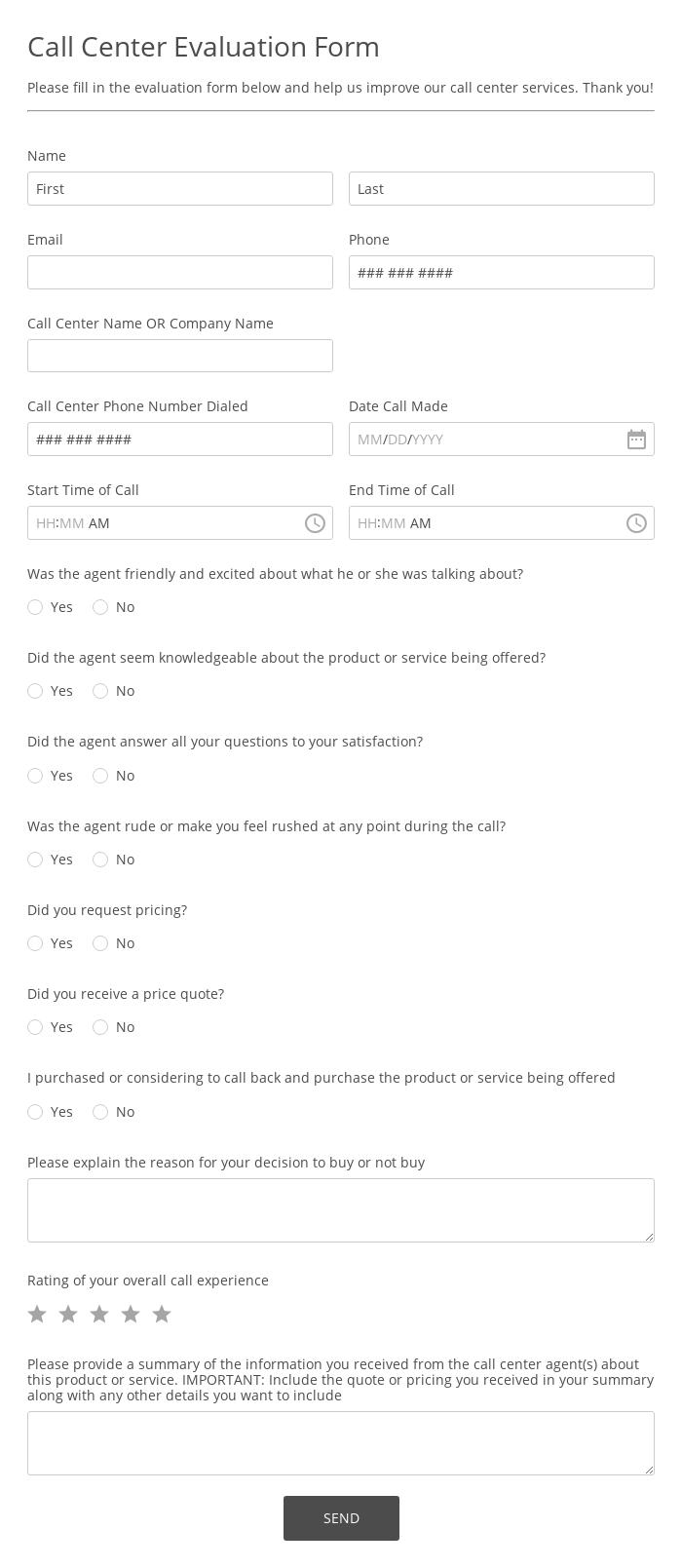The height and width of the screenshot is (1568, 682).
Task: Focus the Email input field
Action: [180, 273]
